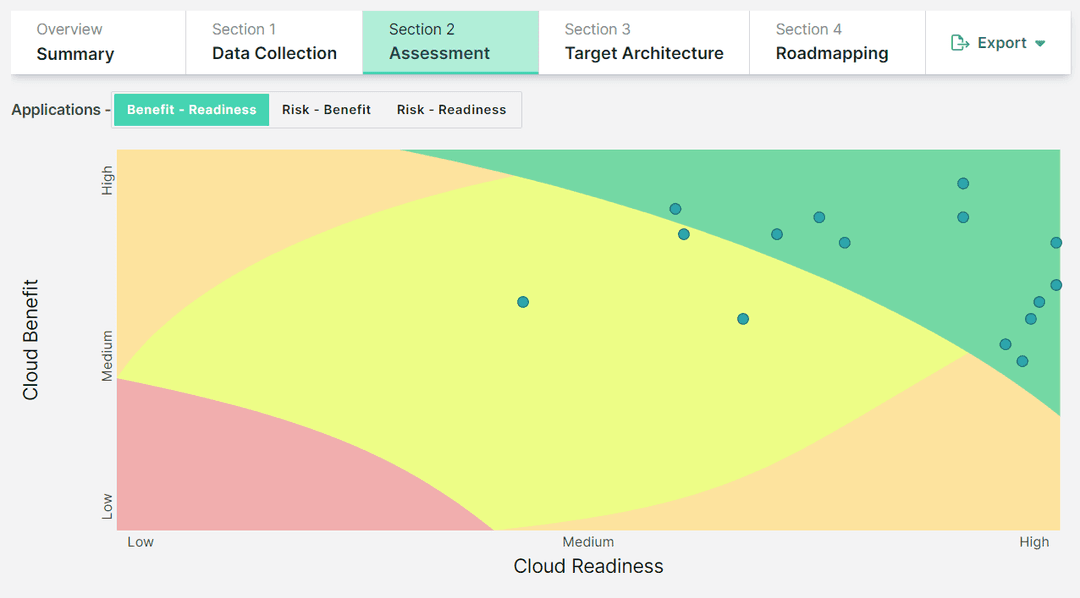1080x598 pixels.
Task: Toggle the Risk - Readiness chart view
Action: tap(451, 110)
